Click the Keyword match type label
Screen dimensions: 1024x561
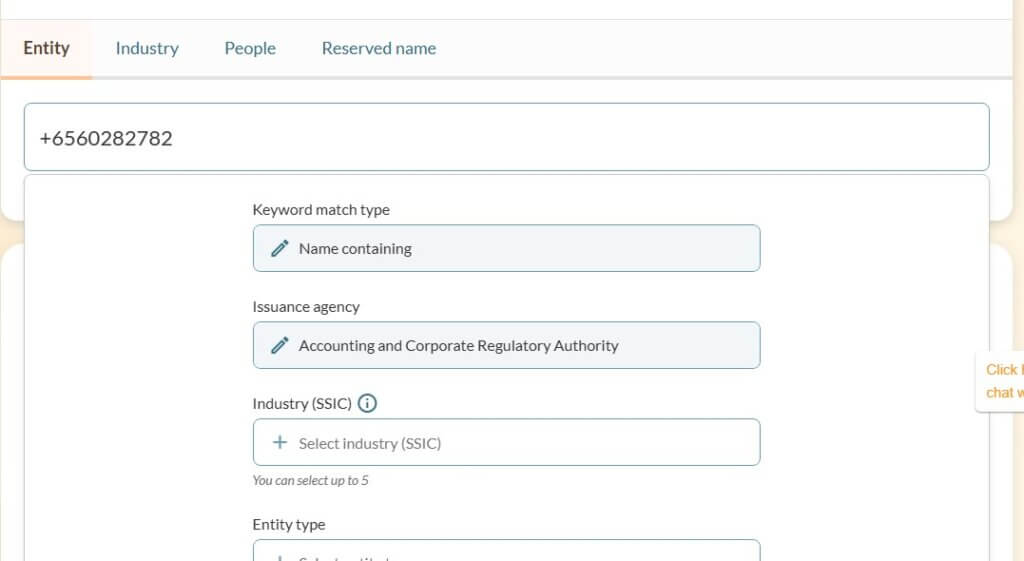[321, 210]
